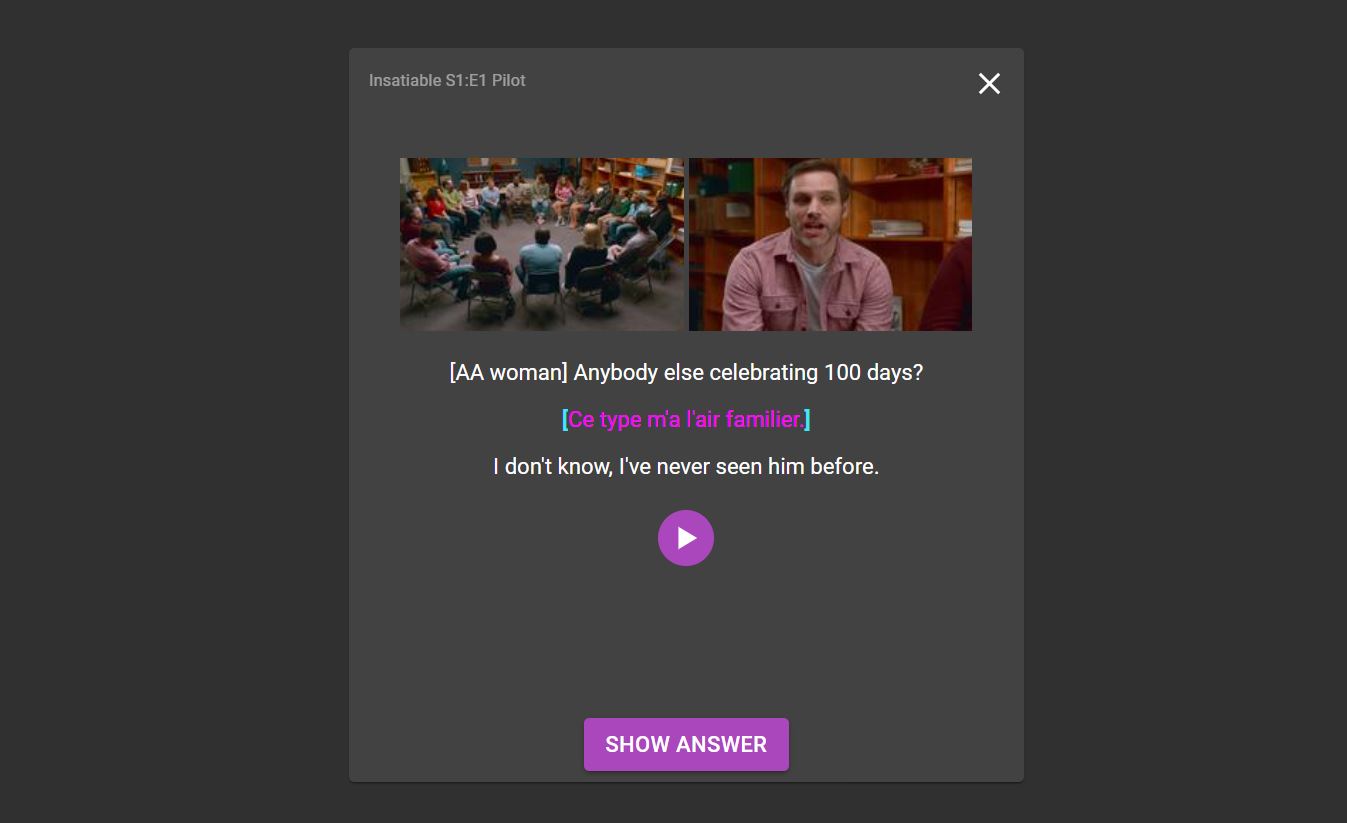1347x823 pixels.
Task: Close the flashcard dialog with the X
Action: pyautogui.click(x=989, y=84)
